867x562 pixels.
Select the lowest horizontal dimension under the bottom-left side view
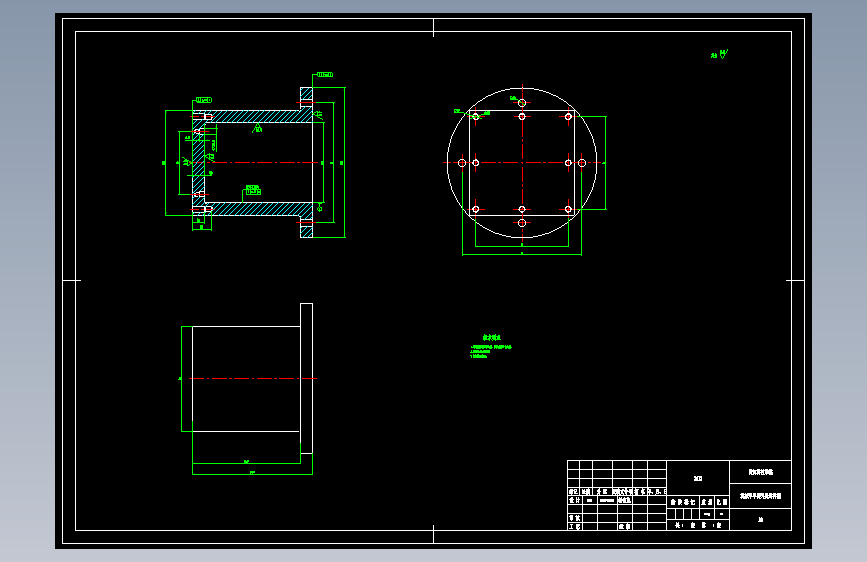tap(253, 474)
